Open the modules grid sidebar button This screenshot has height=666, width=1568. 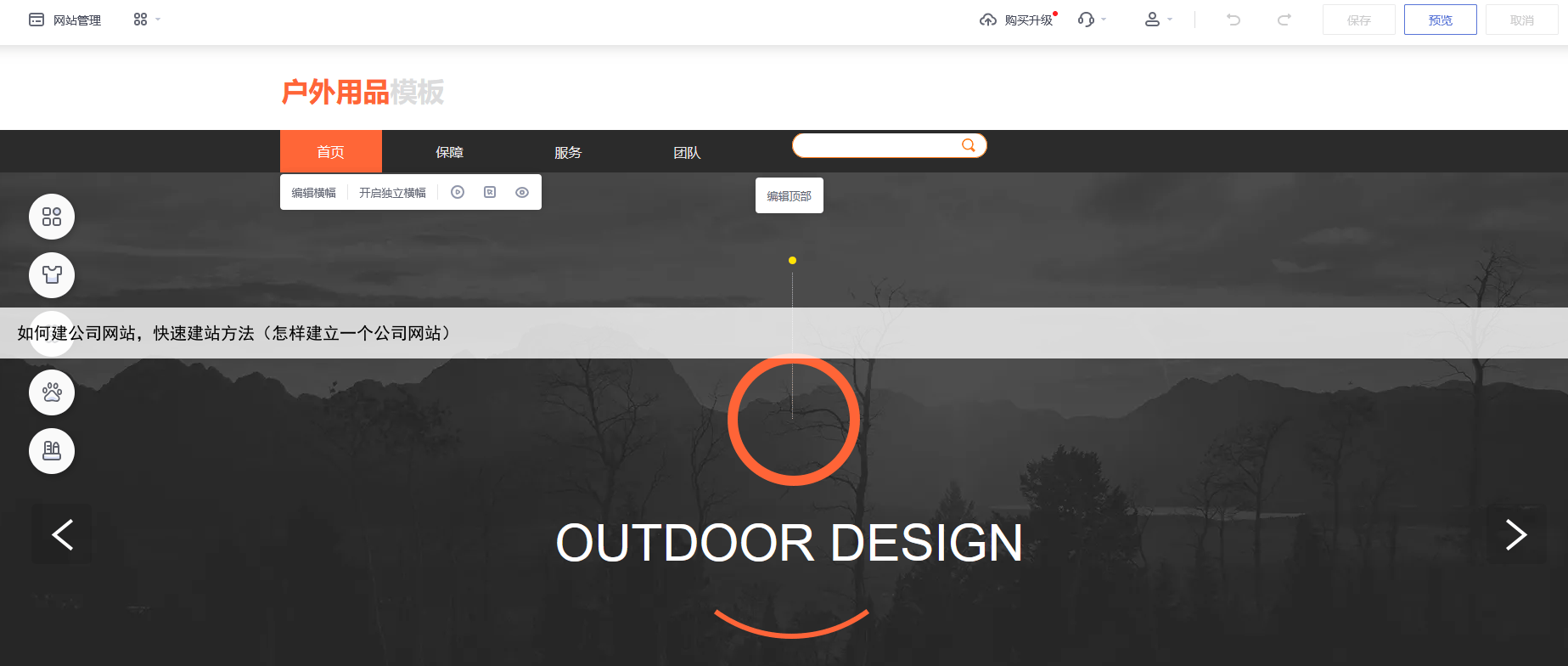pyautogui.click(x=52, y=217)
